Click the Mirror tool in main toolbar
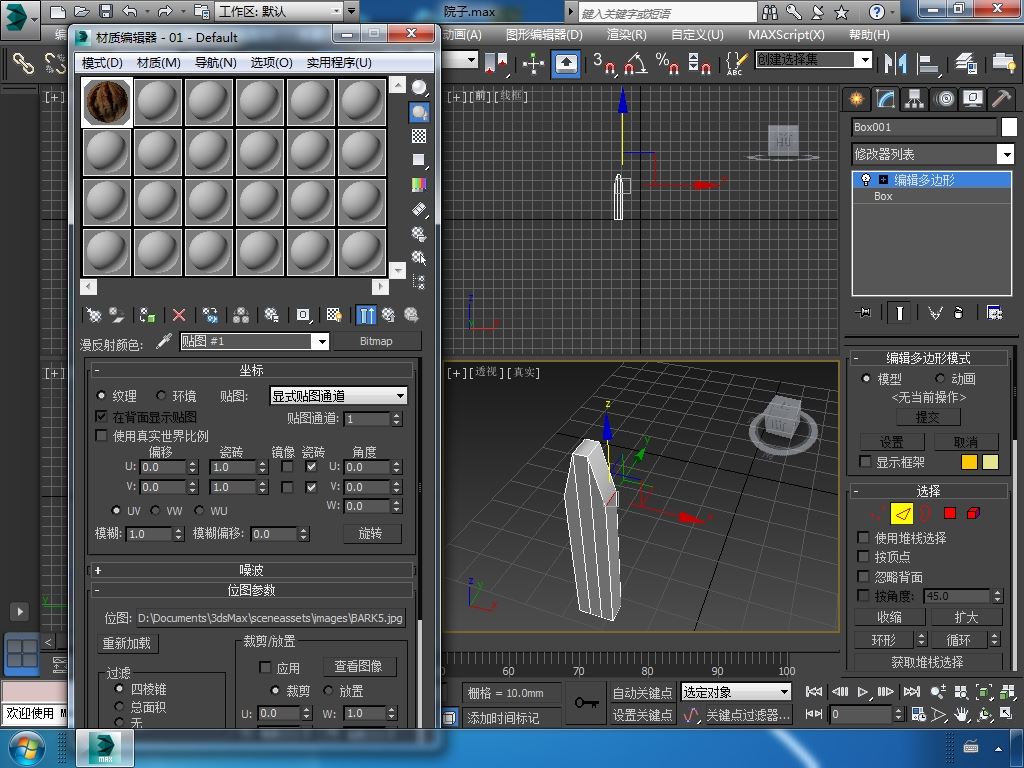Screen dimensions: 1024x768 click(895, 63)
